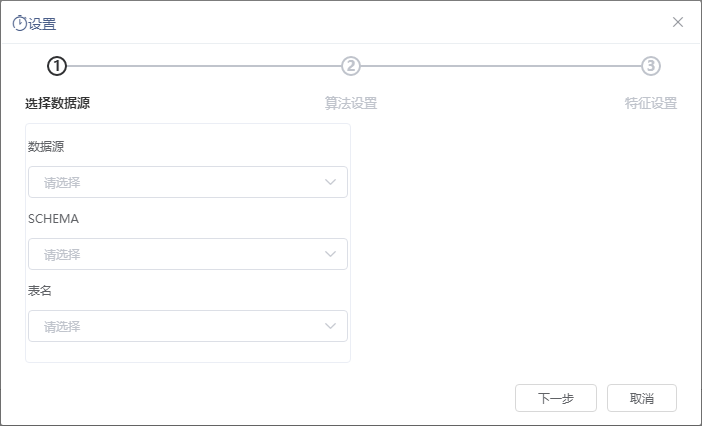Click the timer icon beside 设置 title

(x=19, y=23)
